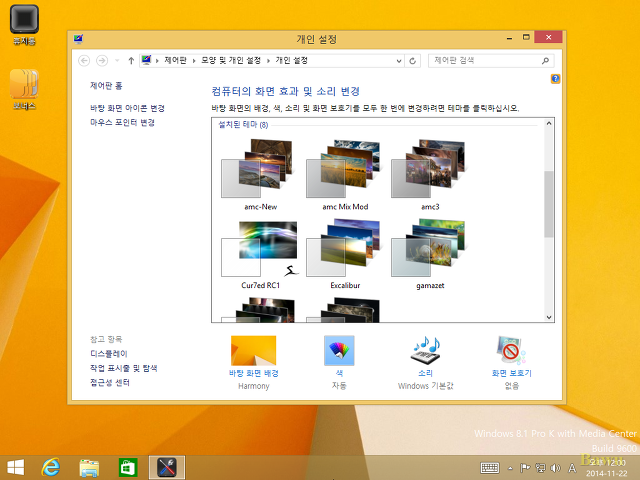640x480 pixels.
Task: Open 화면 보호기 screen saver settings
Action: pos(511,362)
